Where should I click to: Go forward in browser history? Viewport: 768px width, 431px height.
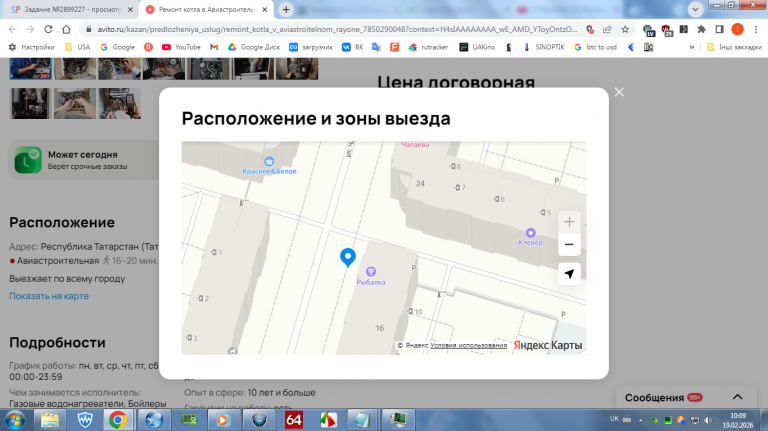pos(30,29)
